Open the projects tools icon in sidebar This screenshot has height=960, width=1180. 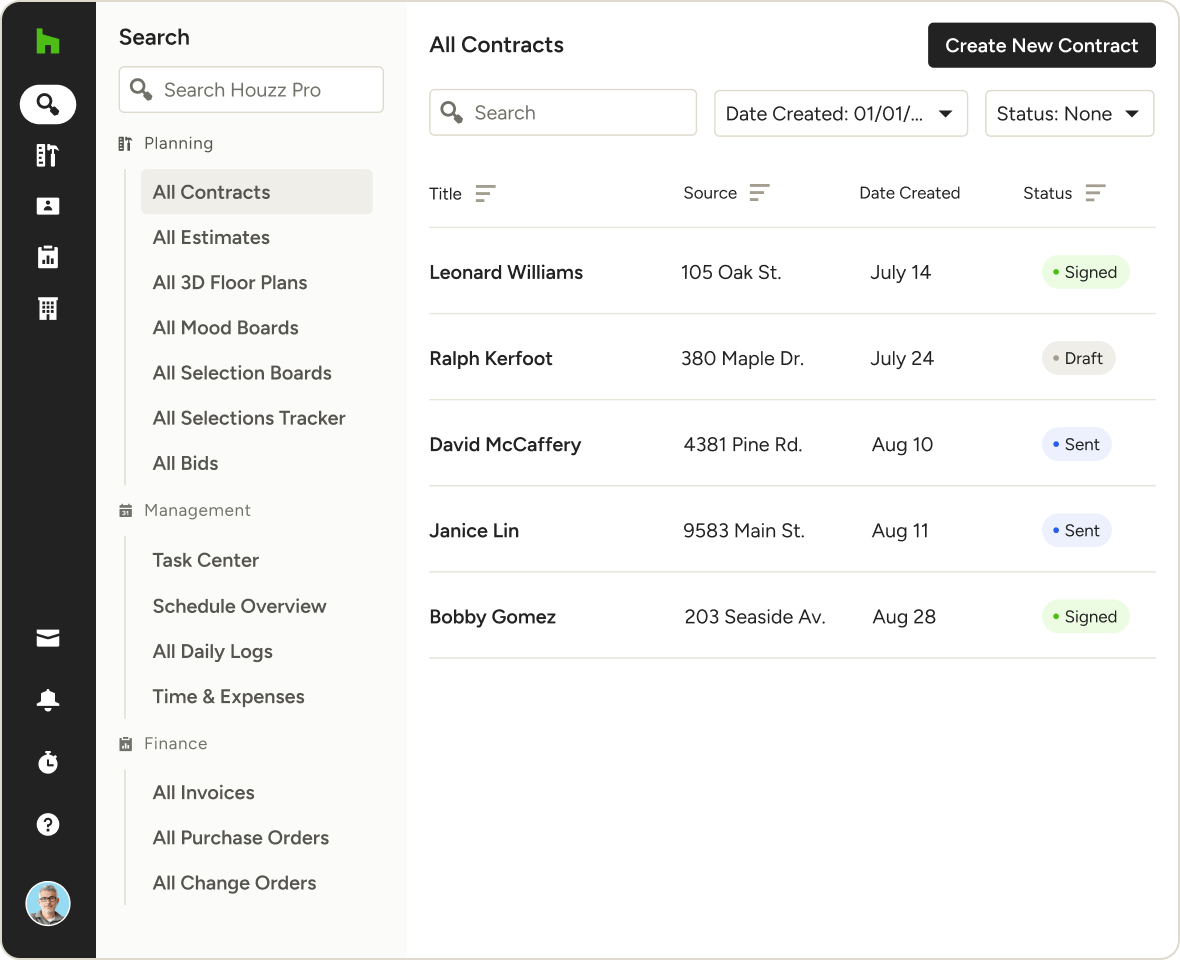48,155
